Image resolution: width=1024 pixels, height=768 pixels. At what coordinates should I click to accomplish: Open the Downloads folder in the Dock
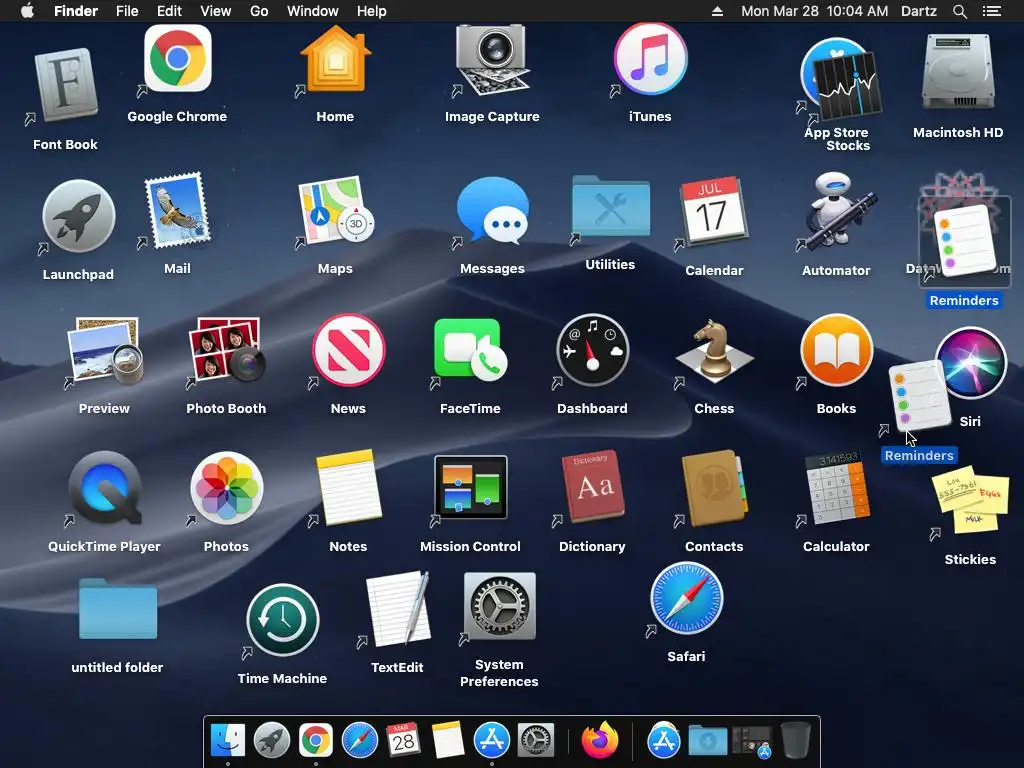(x=708, y=741)
